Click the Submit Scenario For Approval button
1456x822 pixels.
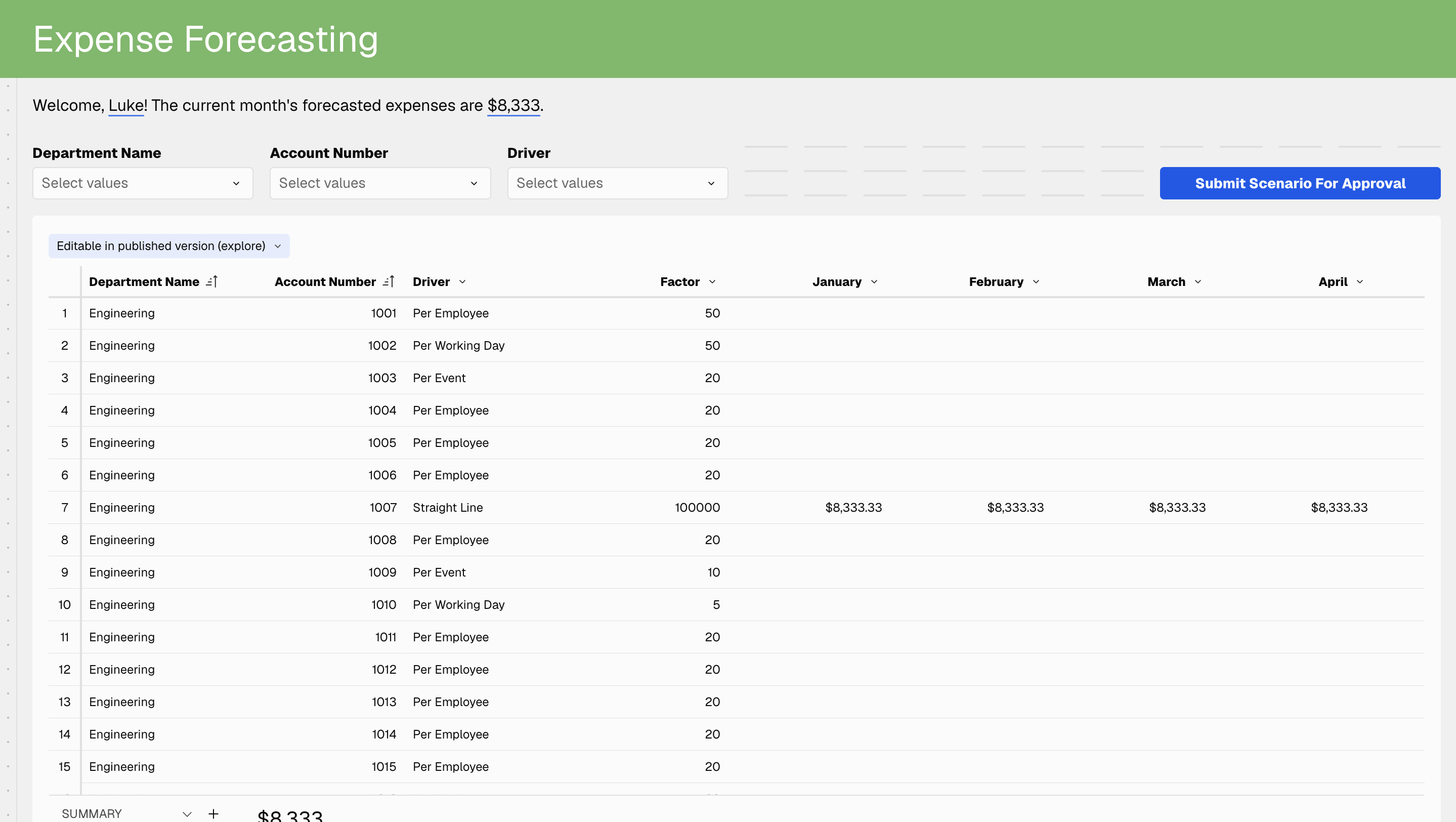[x=1300, y=183]
